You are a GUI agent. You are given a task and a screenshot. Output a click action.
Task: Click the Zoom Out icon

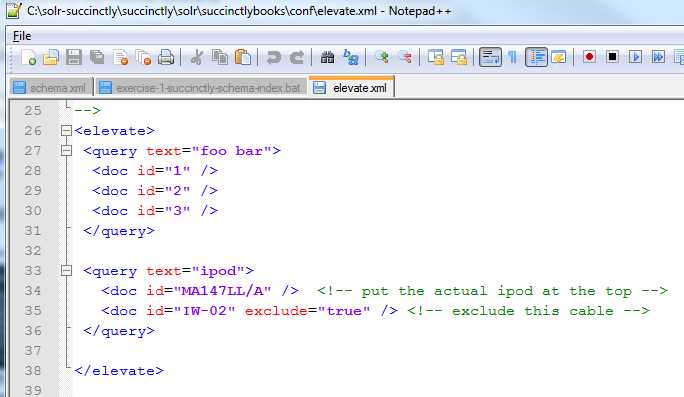tap(405, 58)
